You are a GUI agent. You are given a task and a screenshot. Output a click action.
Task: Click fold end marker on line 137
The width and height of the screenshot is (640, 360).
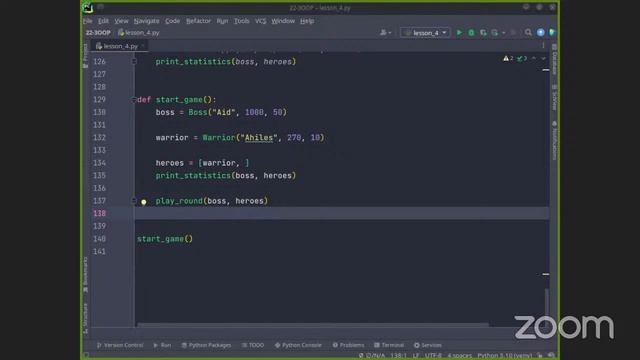(x=133, y=201)
